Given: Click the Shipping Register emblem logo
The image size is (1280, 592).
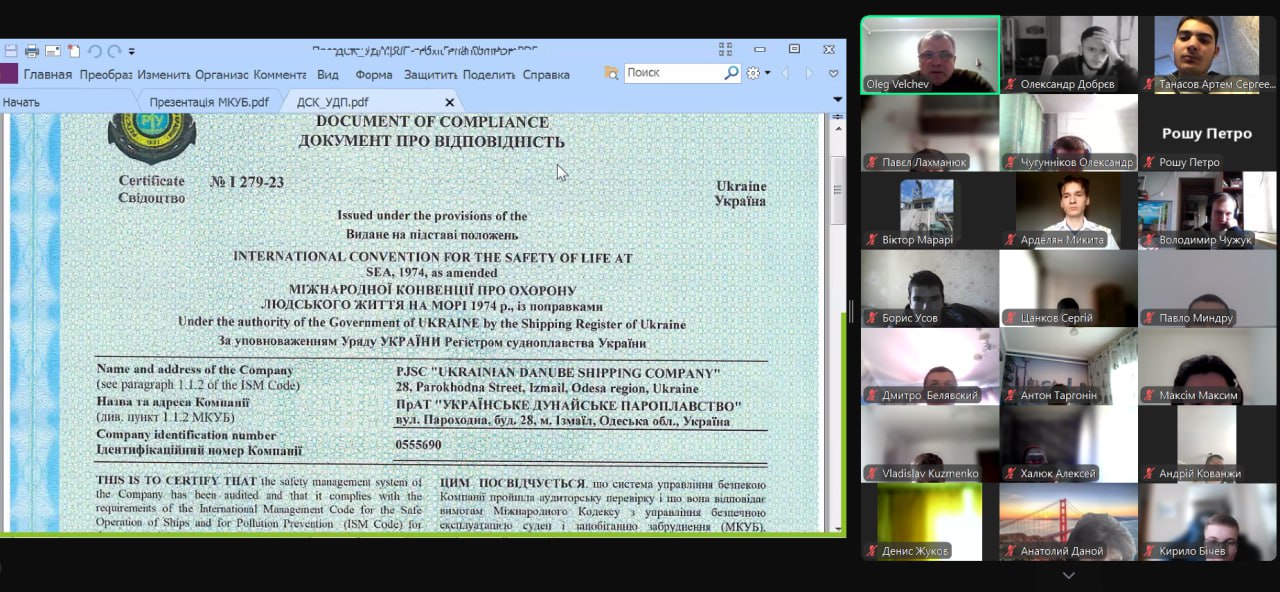Looking at the screenshot, I should pos(151,139).
